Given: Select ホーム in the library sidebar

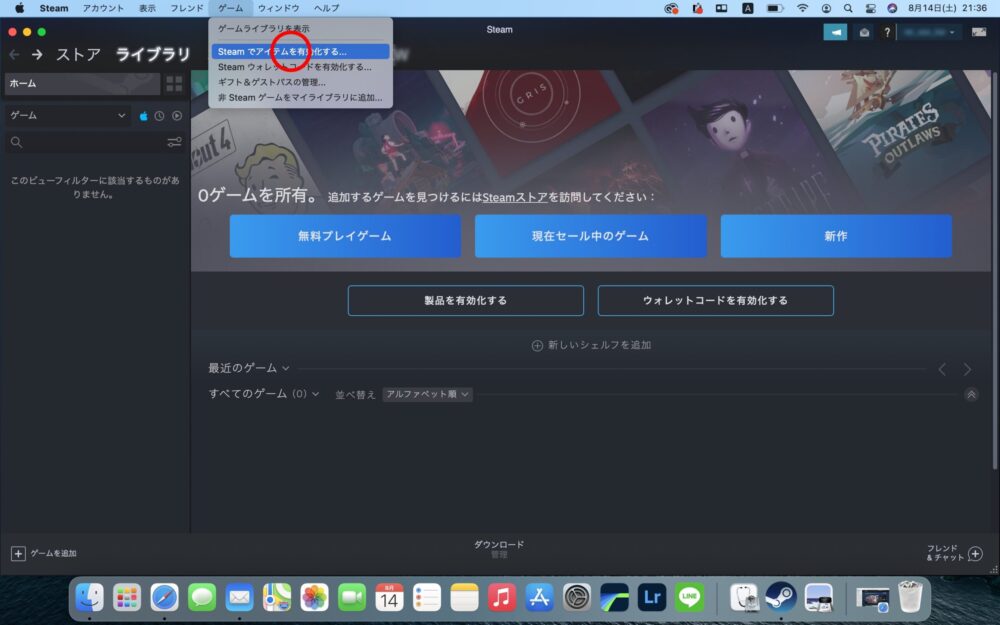Looking at the screenshot, I should pos(82,84).
